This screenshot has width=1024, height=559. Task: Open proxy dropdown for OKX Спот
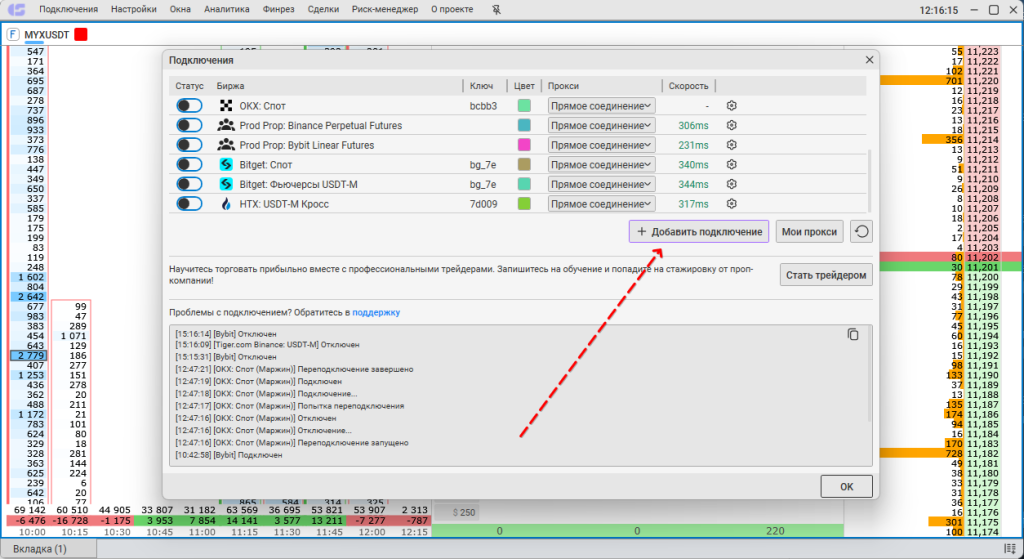coord(601,106)
